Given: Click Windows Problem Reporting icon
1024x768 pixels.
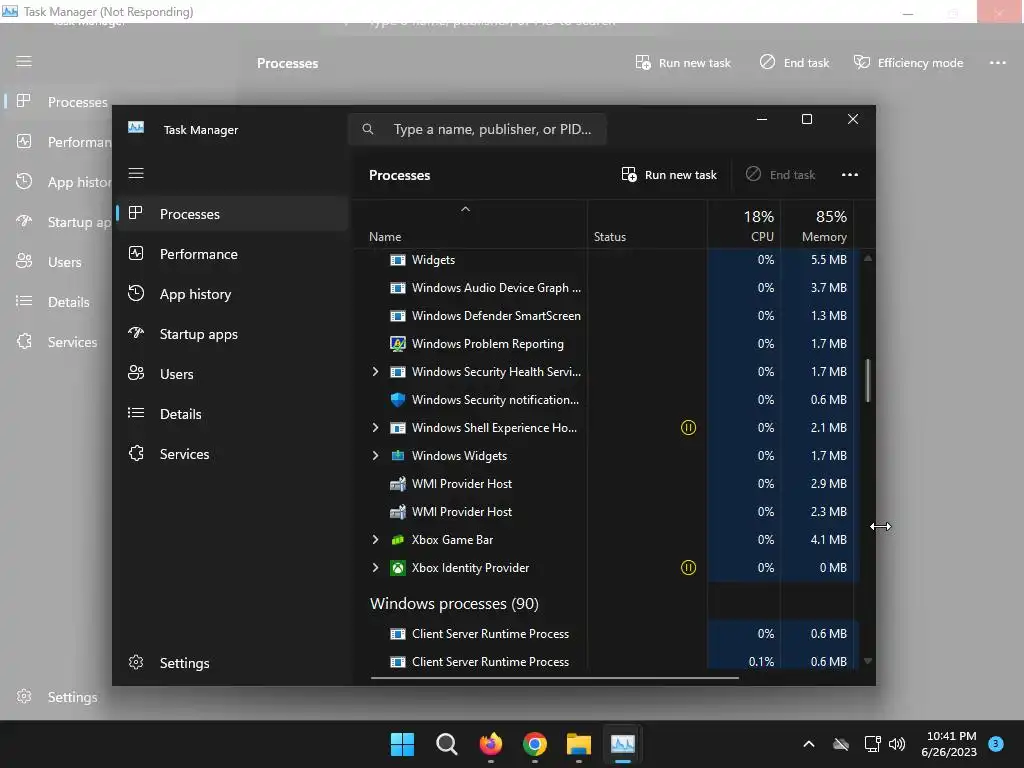Looking at the screenshot, I should coord(398,344).
